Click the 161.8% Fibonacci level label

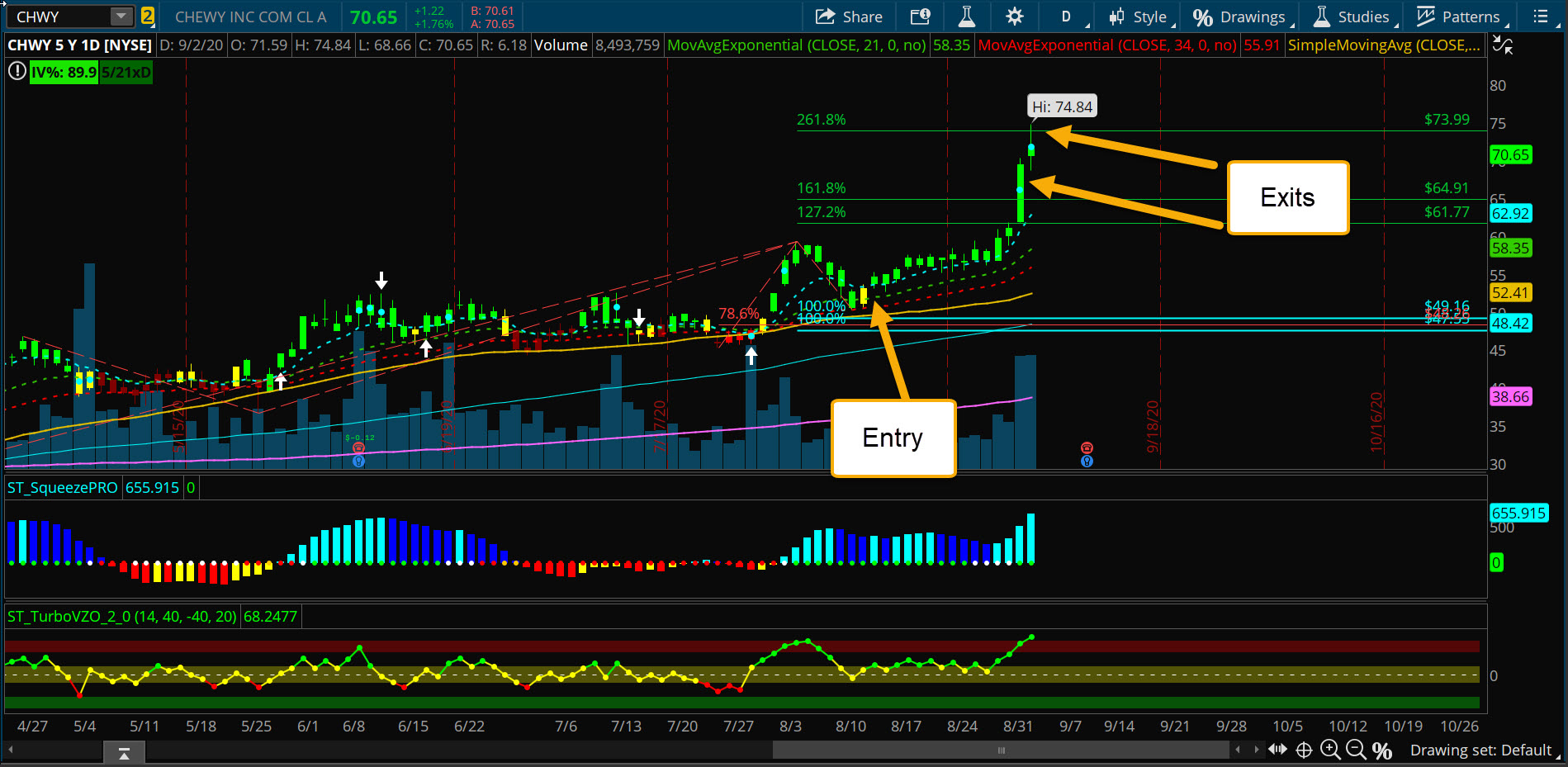point(822,188)
